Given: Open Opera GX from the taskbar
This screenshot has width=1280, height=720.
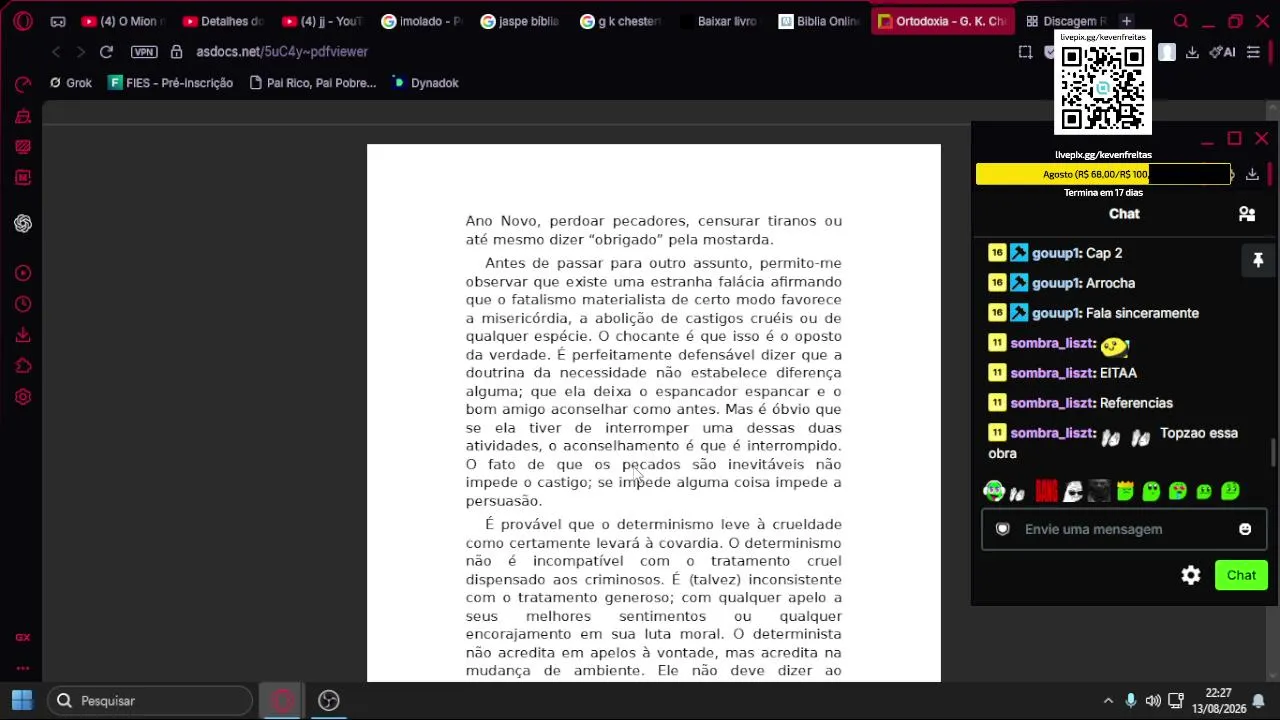Looking at the screenshot, I should [x=282, y=701].
